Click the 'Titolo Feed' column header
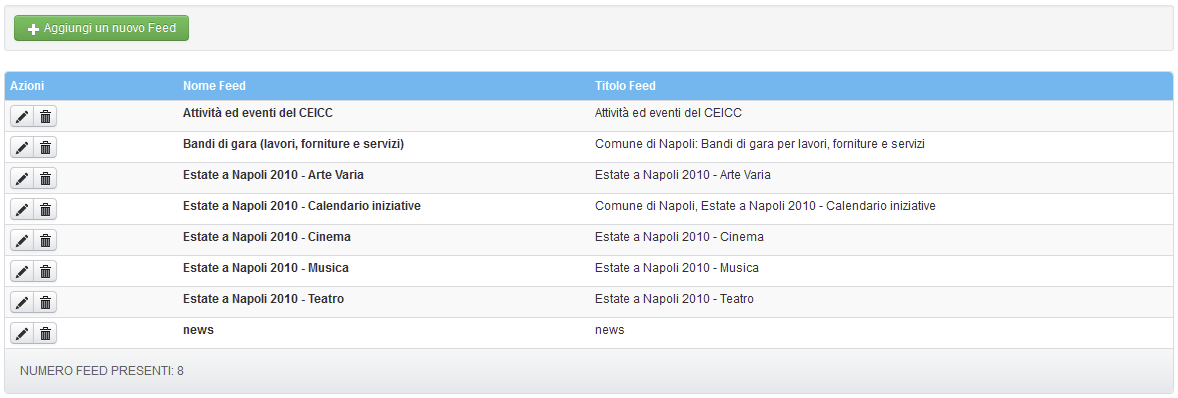 pyautogui.click(x=625, y=86)
